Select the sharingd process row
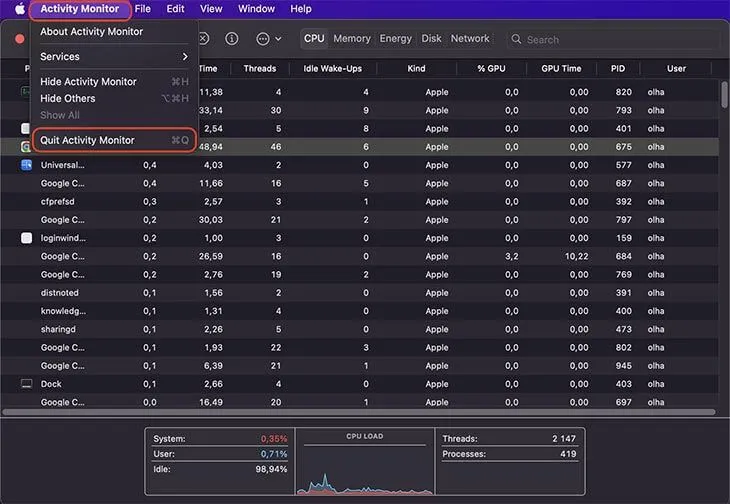730x504 pixels. click(x=359, y=329)
